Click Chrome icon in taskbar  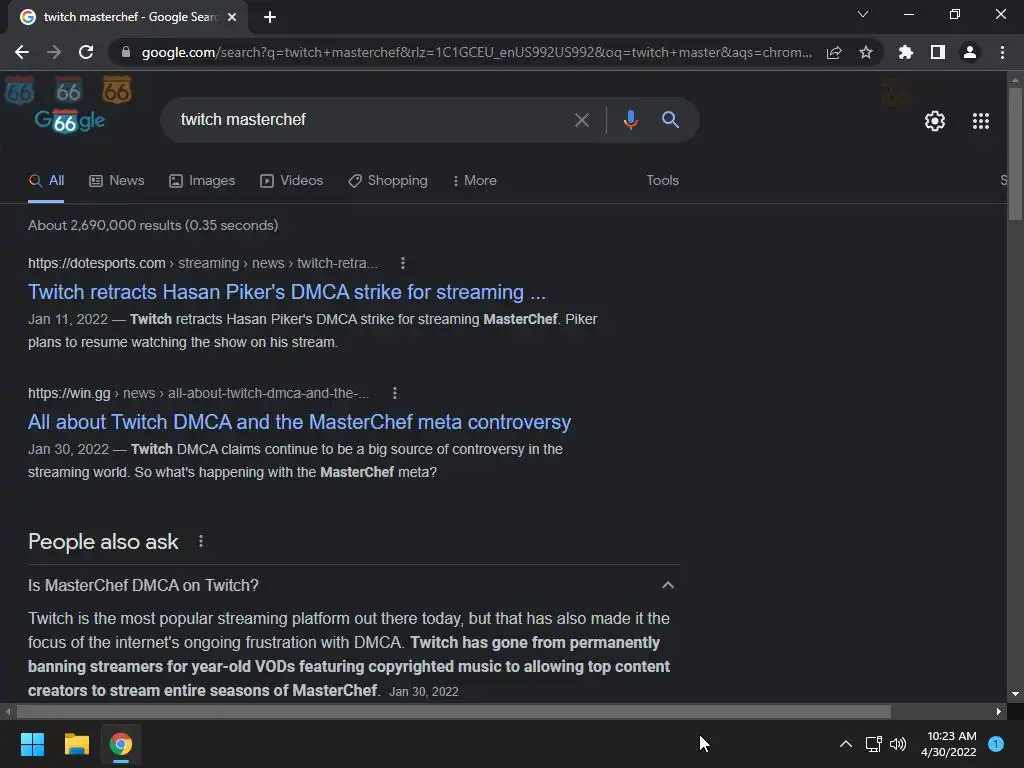point(121,744)
